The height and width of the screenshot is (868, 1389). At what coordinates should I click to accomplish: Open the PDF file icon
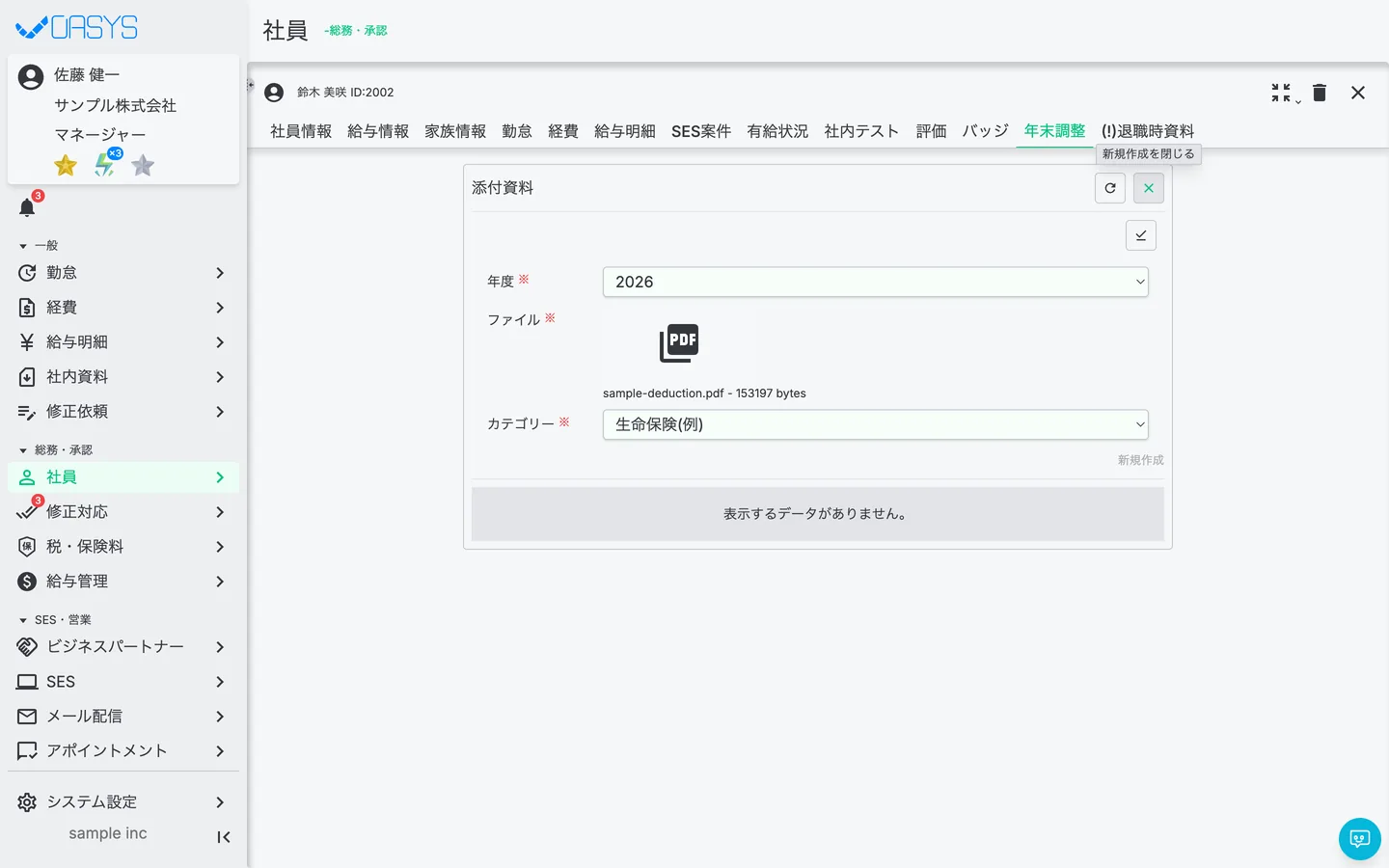point(679,342)
